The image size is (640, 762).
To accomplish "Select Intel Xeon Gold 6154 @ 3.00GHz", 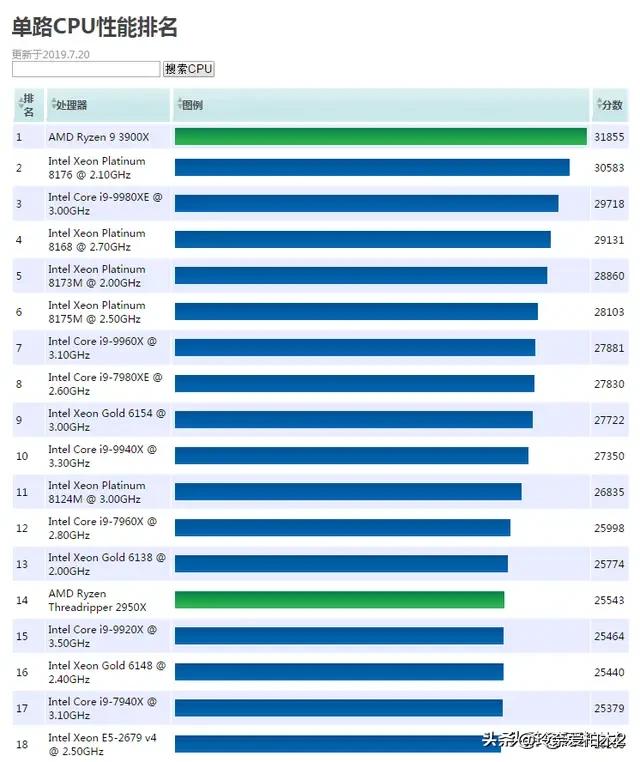I will click(x=107, y=419).
